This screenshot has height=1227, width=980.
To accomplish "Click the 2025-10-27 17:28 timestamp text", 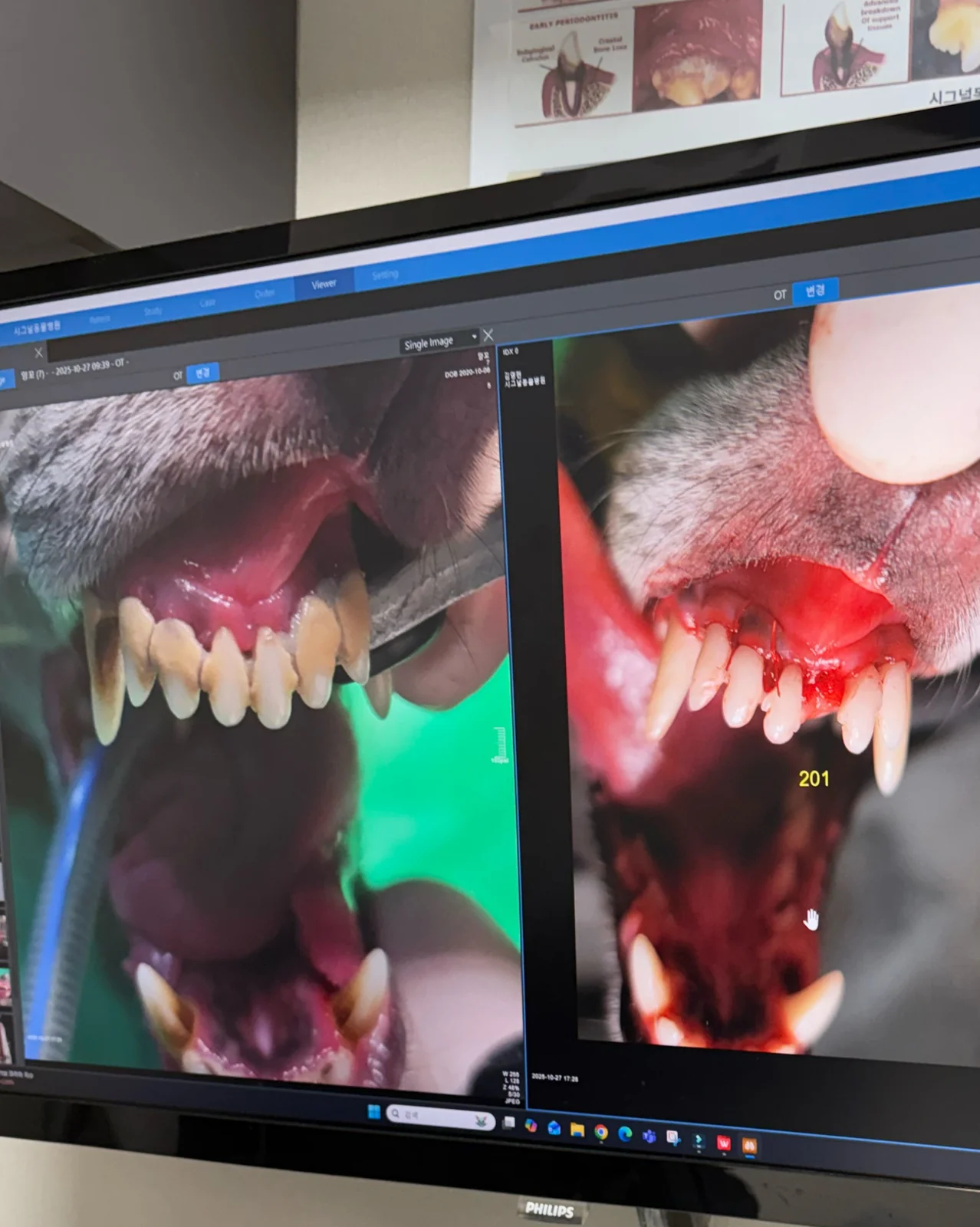I will tap(556, 1077).
